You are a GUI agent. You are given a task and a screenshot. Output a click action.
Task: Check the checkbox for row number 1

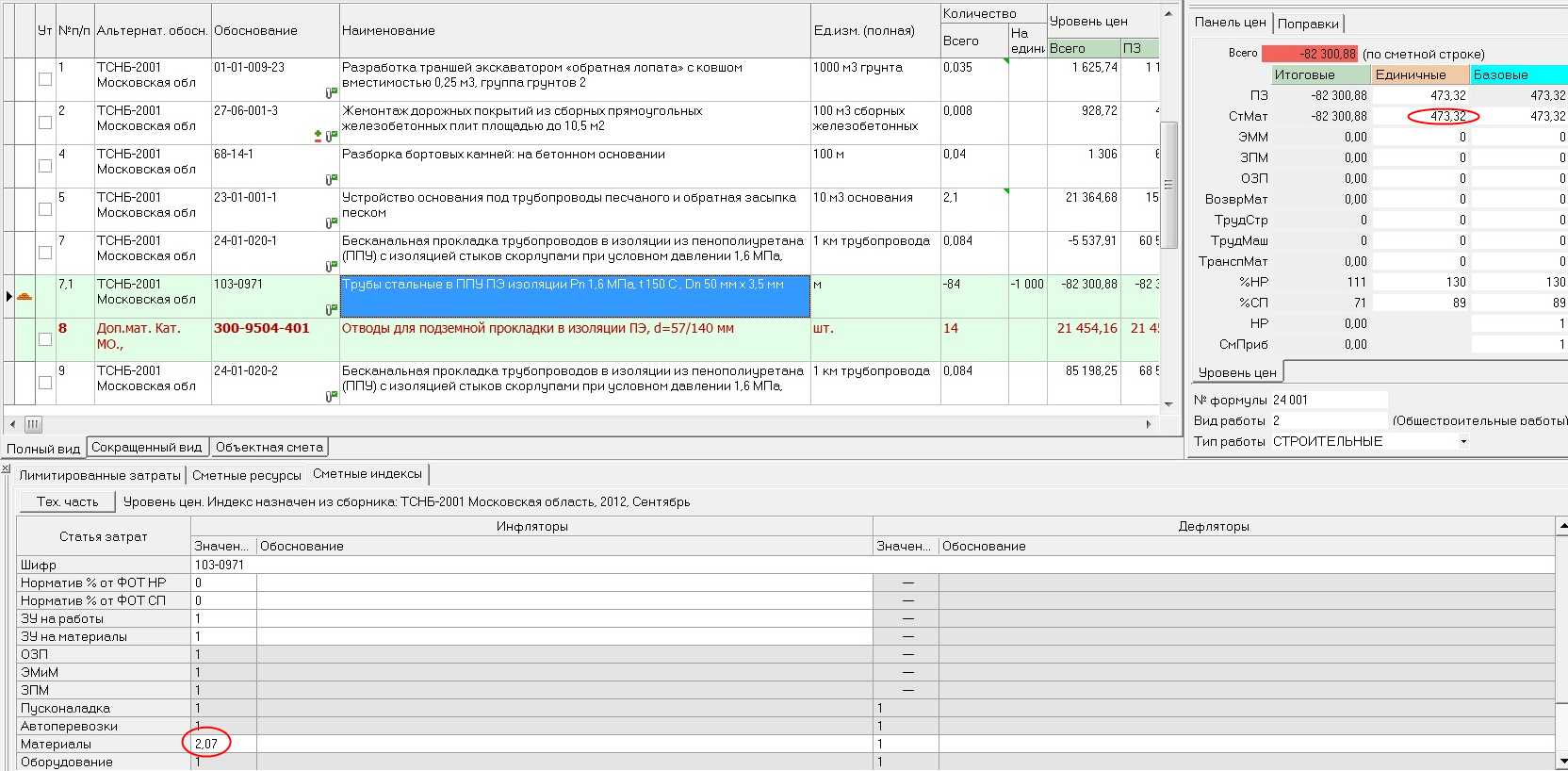click(x=45, y=79)
